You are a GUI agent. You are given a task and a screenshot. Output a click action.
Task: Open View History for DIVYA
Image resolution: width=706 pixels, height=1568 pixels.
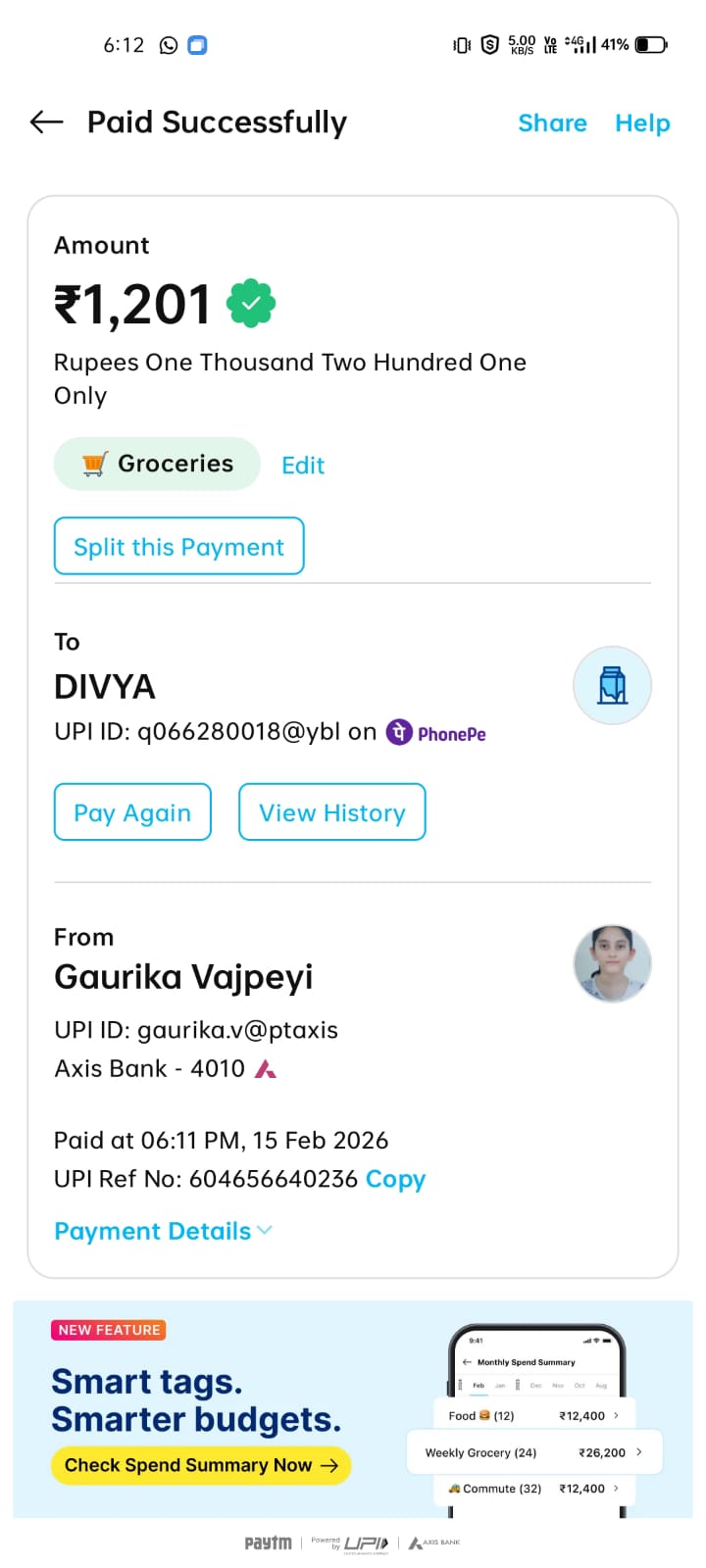pyautogui.click(x=331, y=812)
